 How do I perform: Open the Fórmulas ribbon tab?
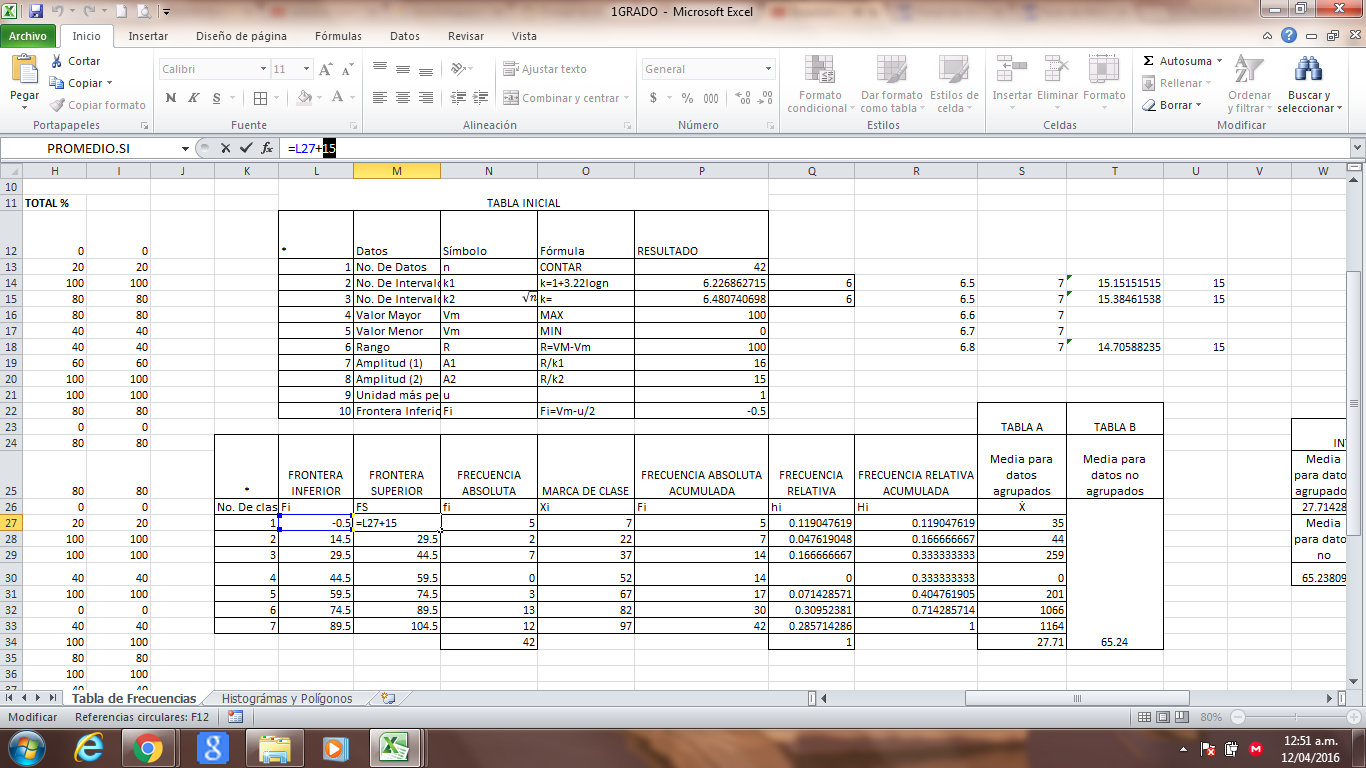tap(338, 36)
